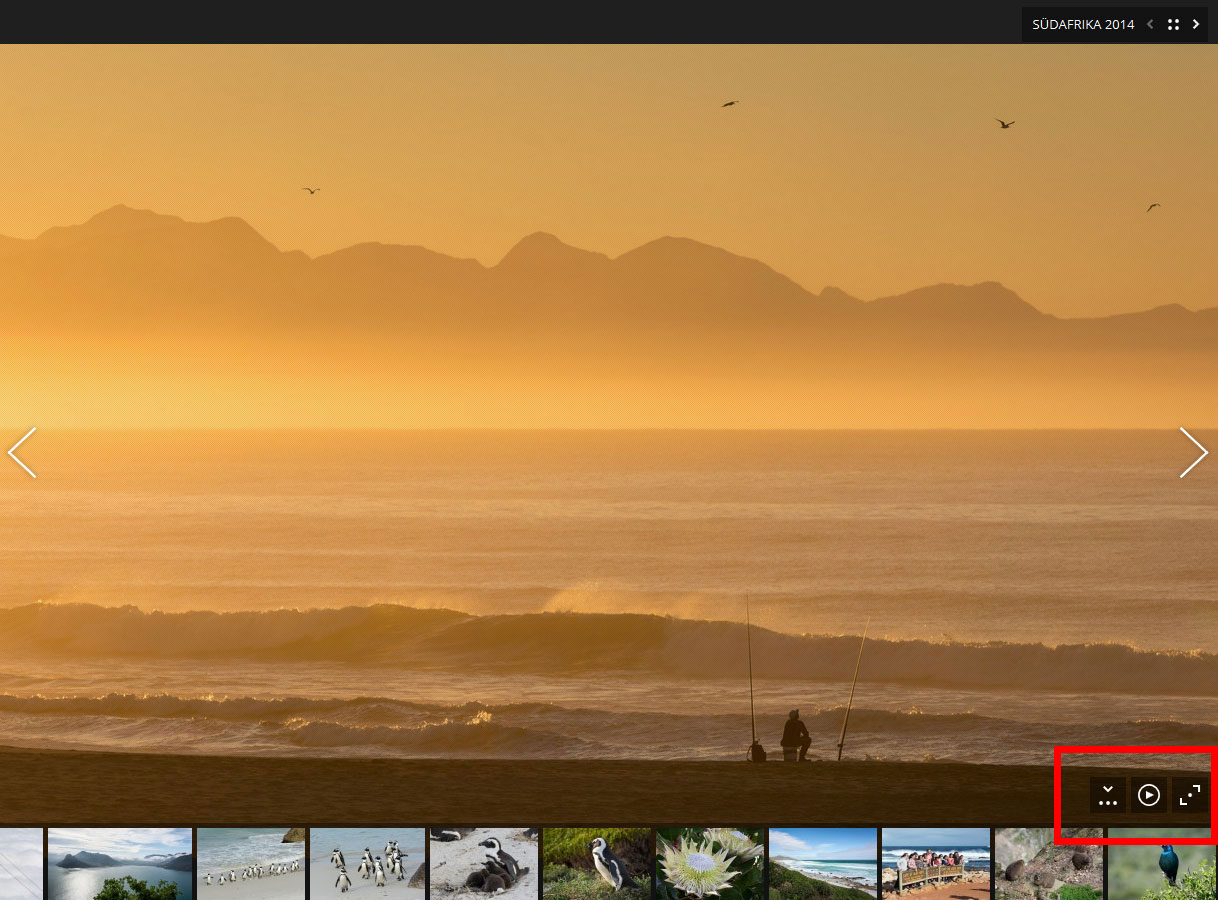Open thumbnail of single penguin in grass
The height and width of the screenshot is (900, 1218).
coord(597,863)
